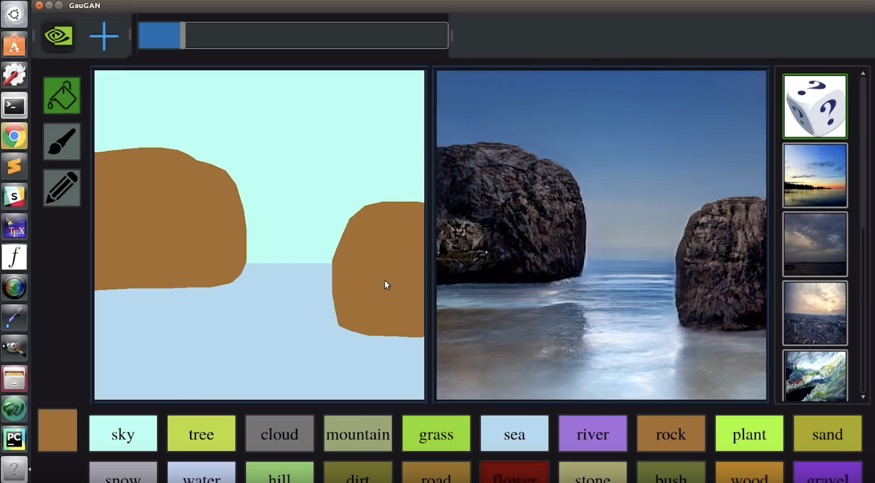
Task: Launch Google Chrome from the dock
Action: coord(14,136)
